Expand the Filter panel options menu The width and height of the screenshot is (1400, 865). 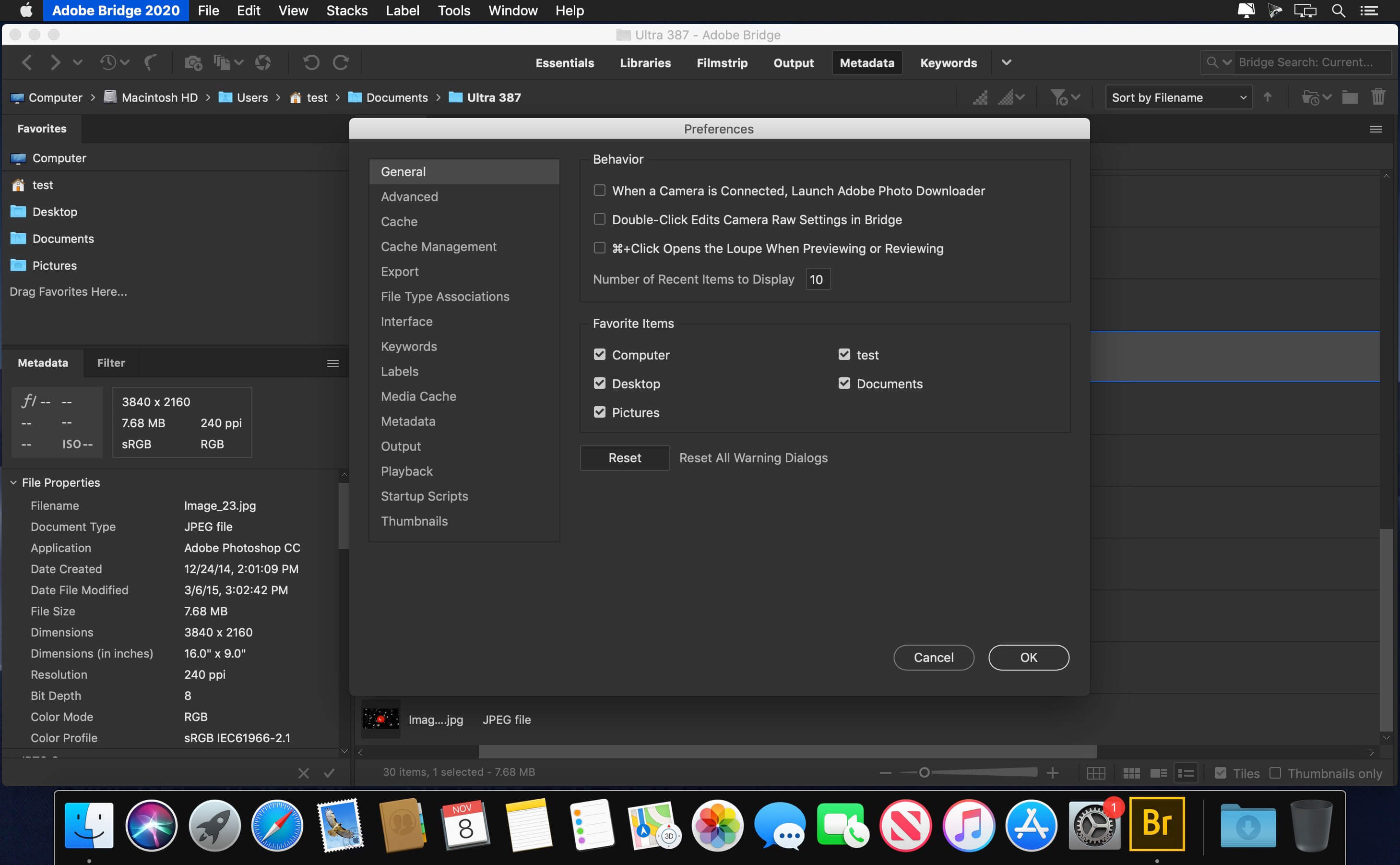tap(333, 363)
